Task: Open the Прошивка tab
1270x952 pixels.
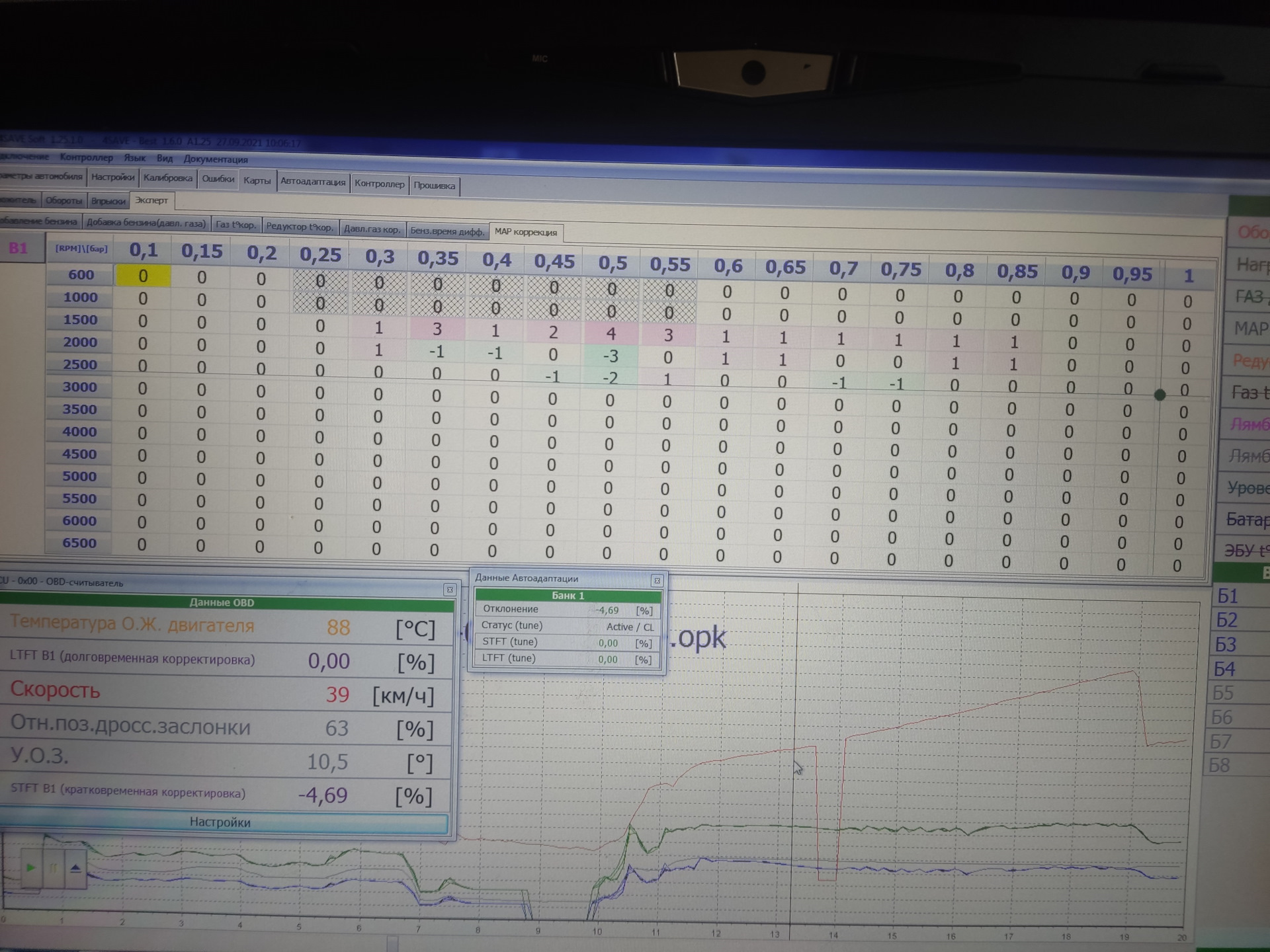Action: (x=434, y=186)
